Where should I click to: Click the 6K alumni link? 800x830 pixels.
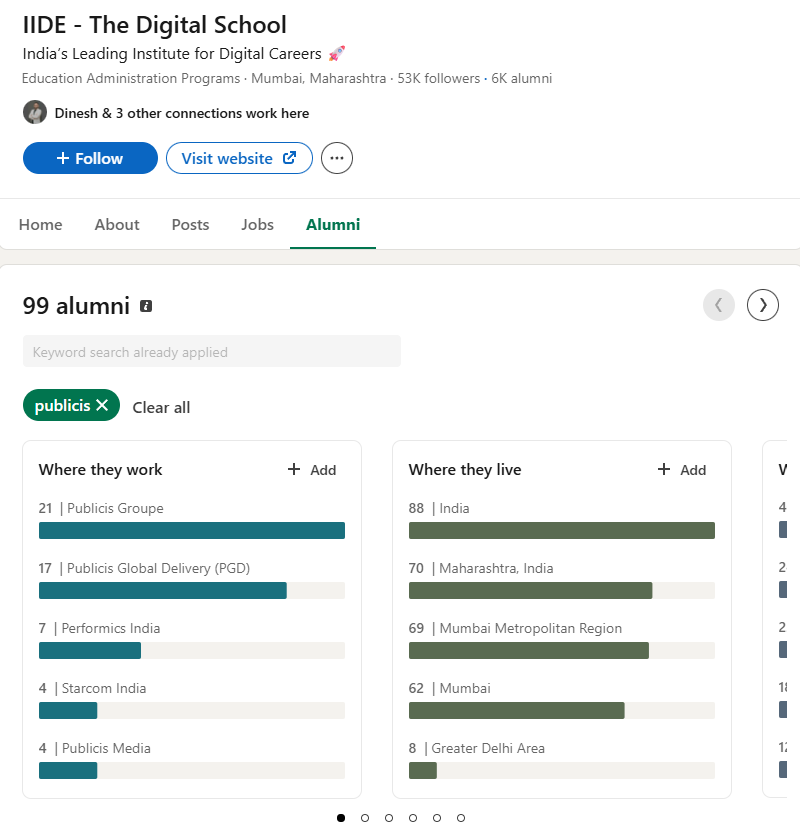[x=522, y=78]
